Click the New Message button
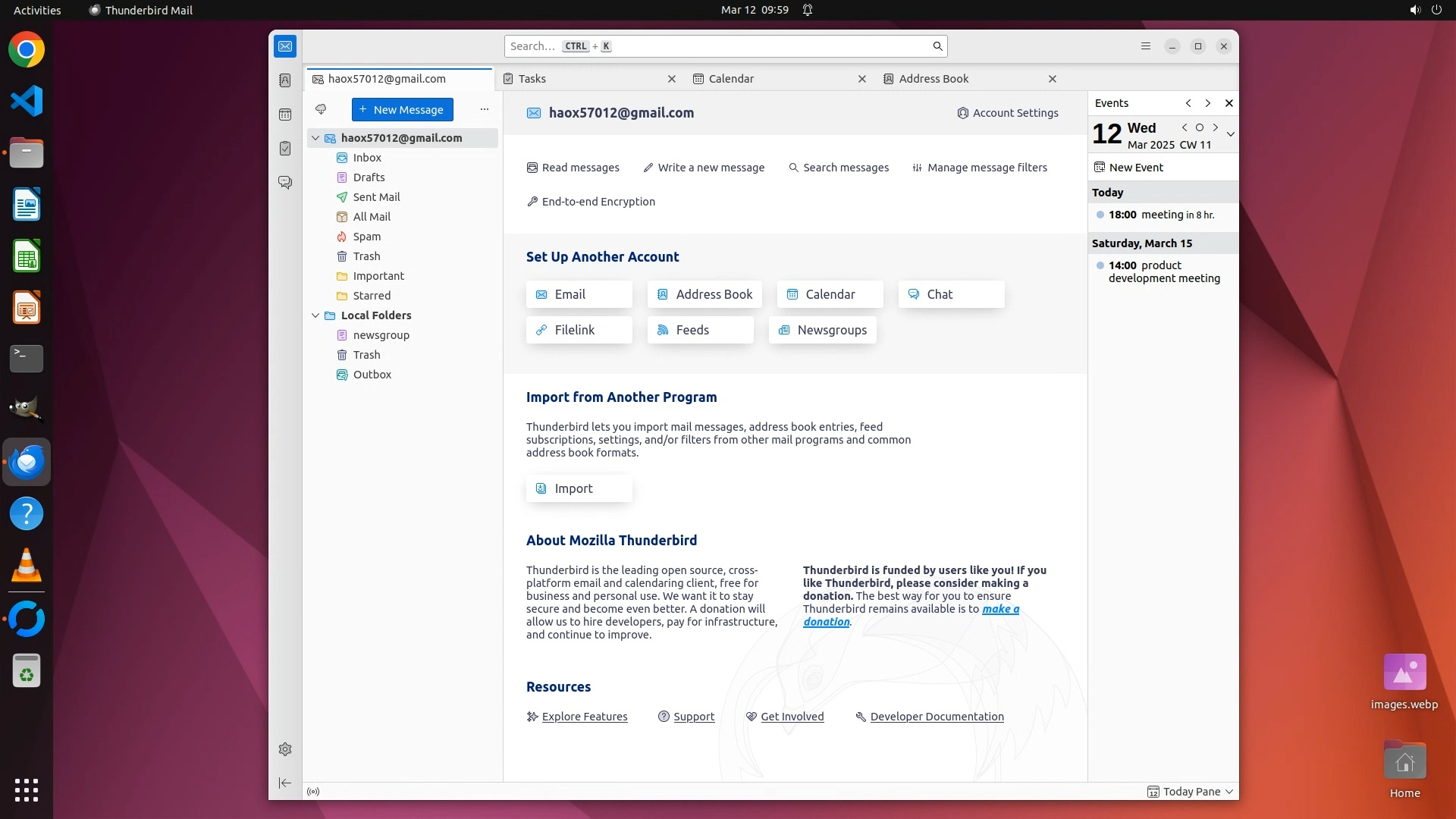 pos(402,109)
